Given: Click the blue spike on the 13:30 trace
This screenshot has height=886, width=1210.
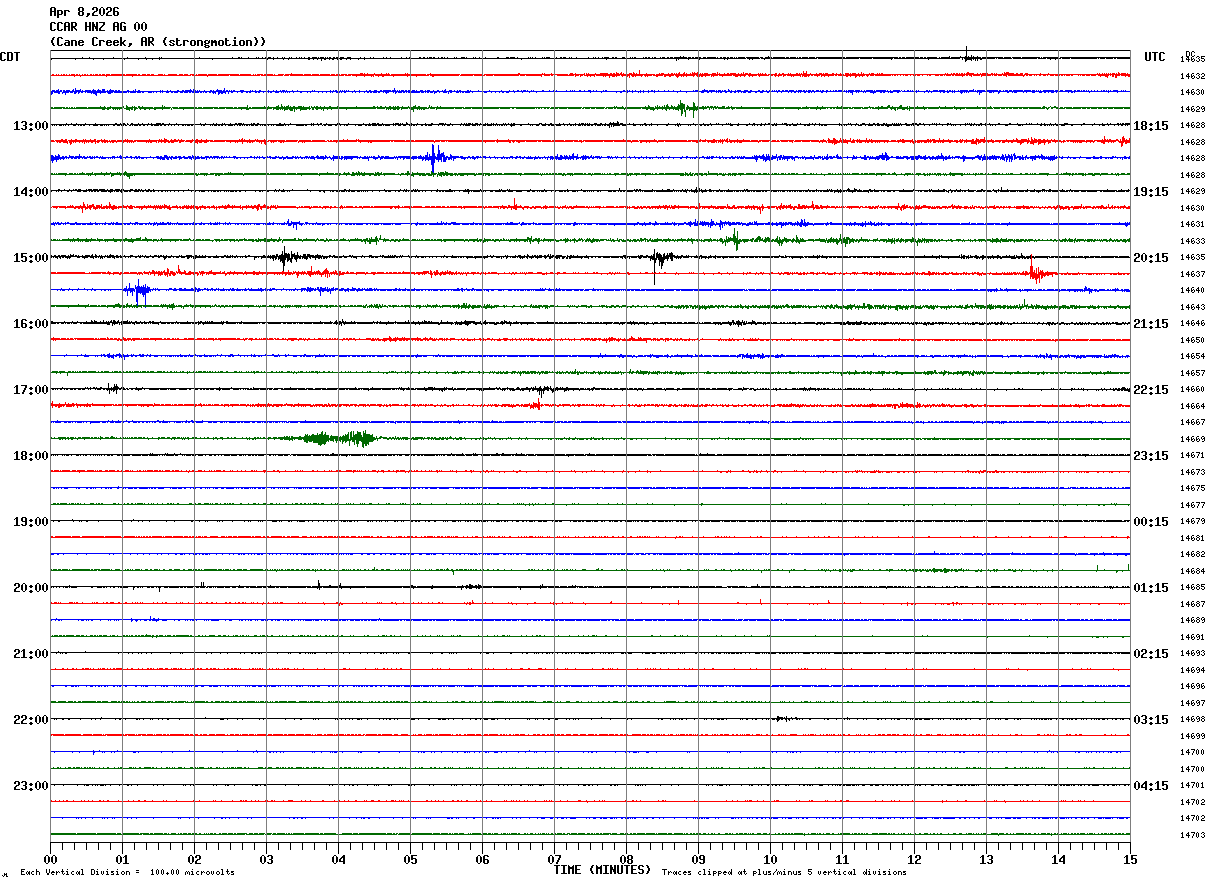Looking at the screenshot, I should 434,157.
